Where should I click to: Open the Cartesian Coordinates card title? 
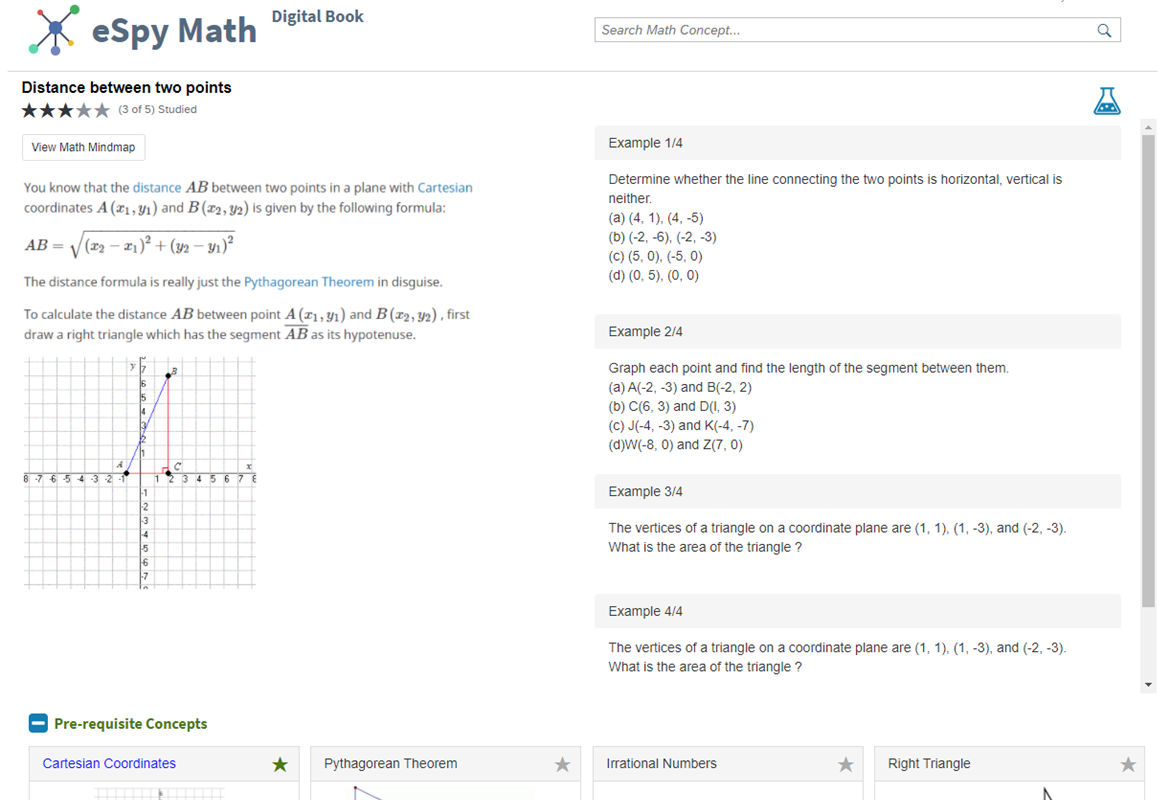click(109, 763)
